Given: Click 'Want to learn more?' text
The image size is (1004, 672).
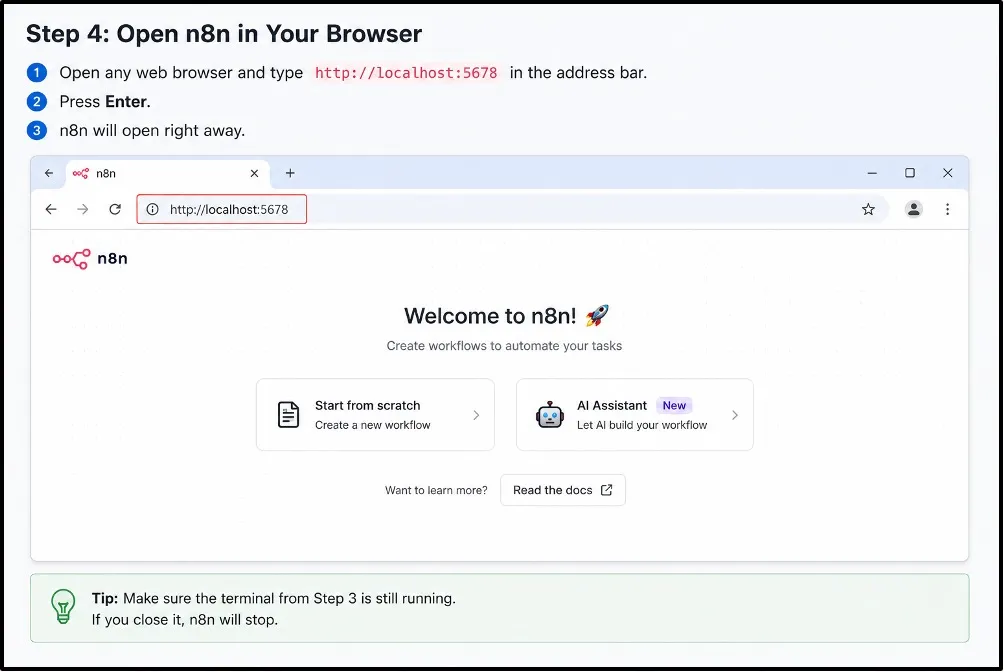Looking at the screenshot, I should pyautogui.click(x=436, y=490).
